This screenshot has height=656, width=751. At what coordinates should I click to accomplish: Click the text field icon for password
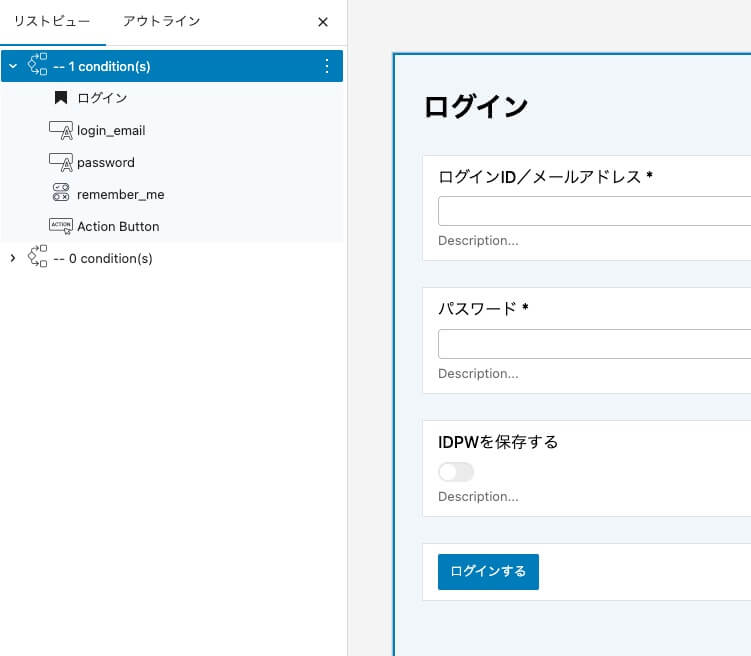click(x=61, y=162)
